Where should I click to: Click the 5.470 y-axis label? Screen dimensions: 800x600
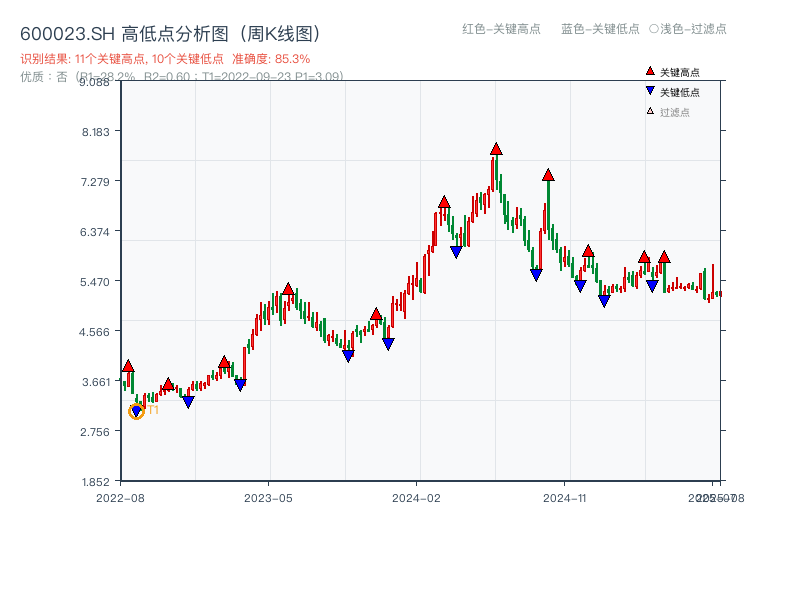95,282
